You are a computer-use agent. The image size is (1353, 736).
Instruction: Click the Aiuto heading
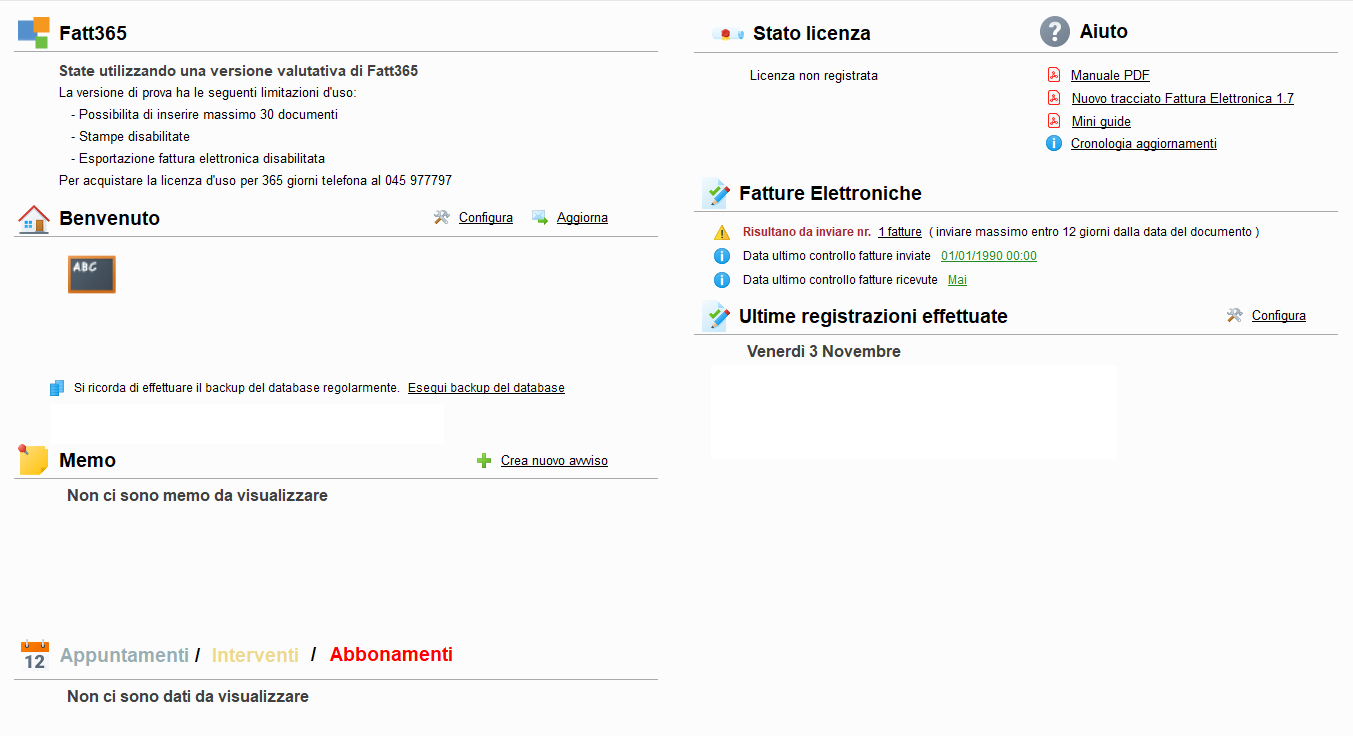tap(1104, 31)
